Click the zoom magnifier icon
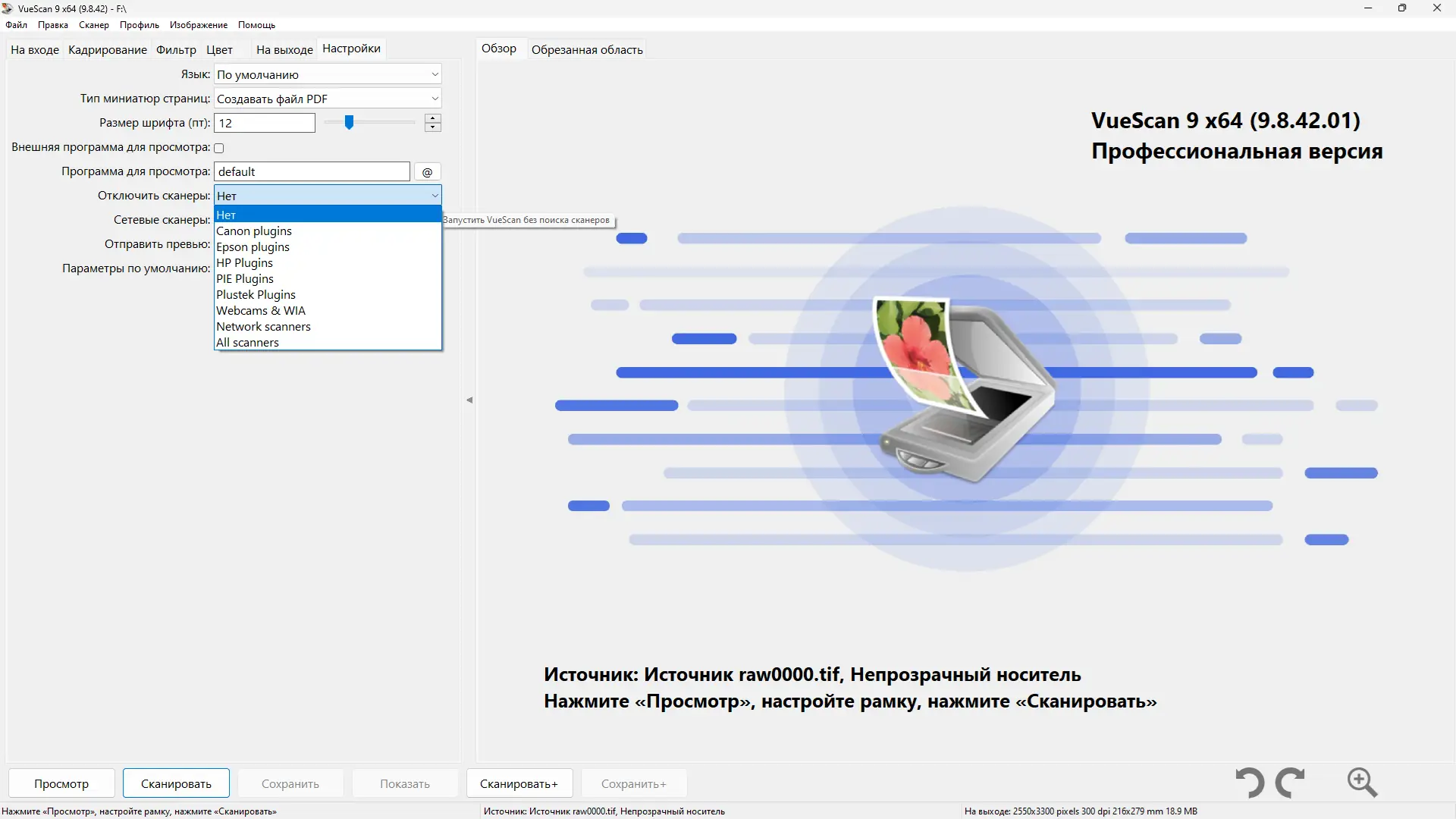Screen dimensions: 1456x819 (1361, 783)
